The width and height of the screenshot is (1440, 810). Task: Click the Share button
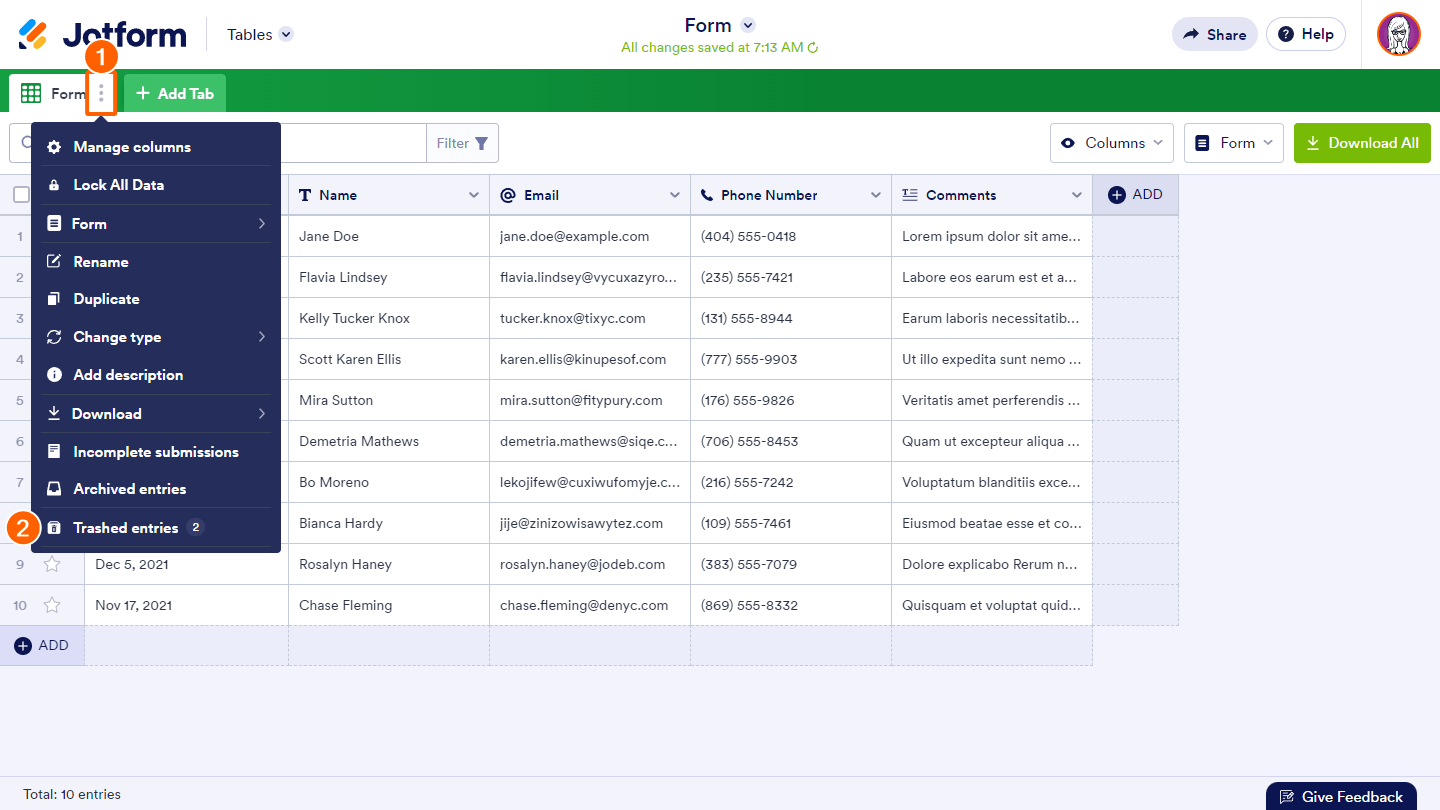click(1214, 34)
